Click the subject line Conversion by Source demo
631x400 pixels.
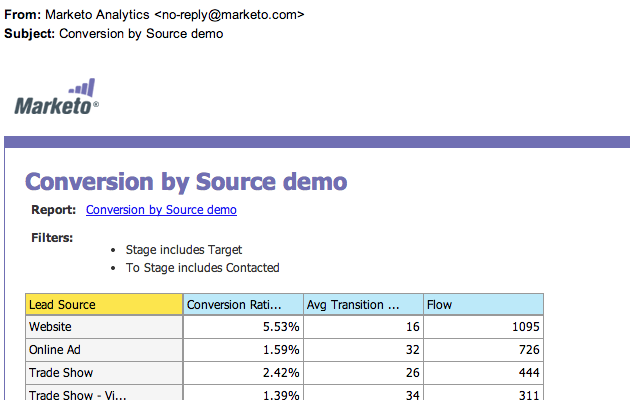click(141, 34)
